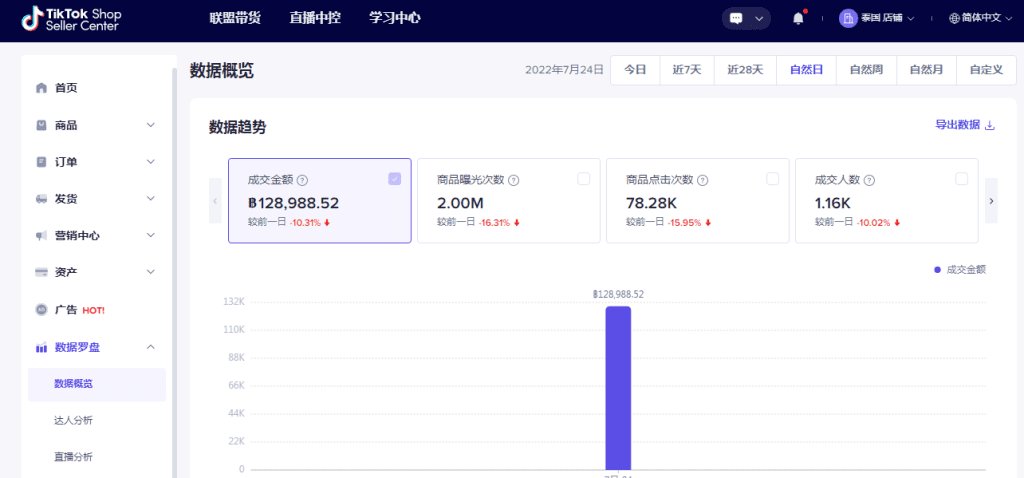
Task: Select the 近28天 date range tab
Action: [x=745, y=70]
